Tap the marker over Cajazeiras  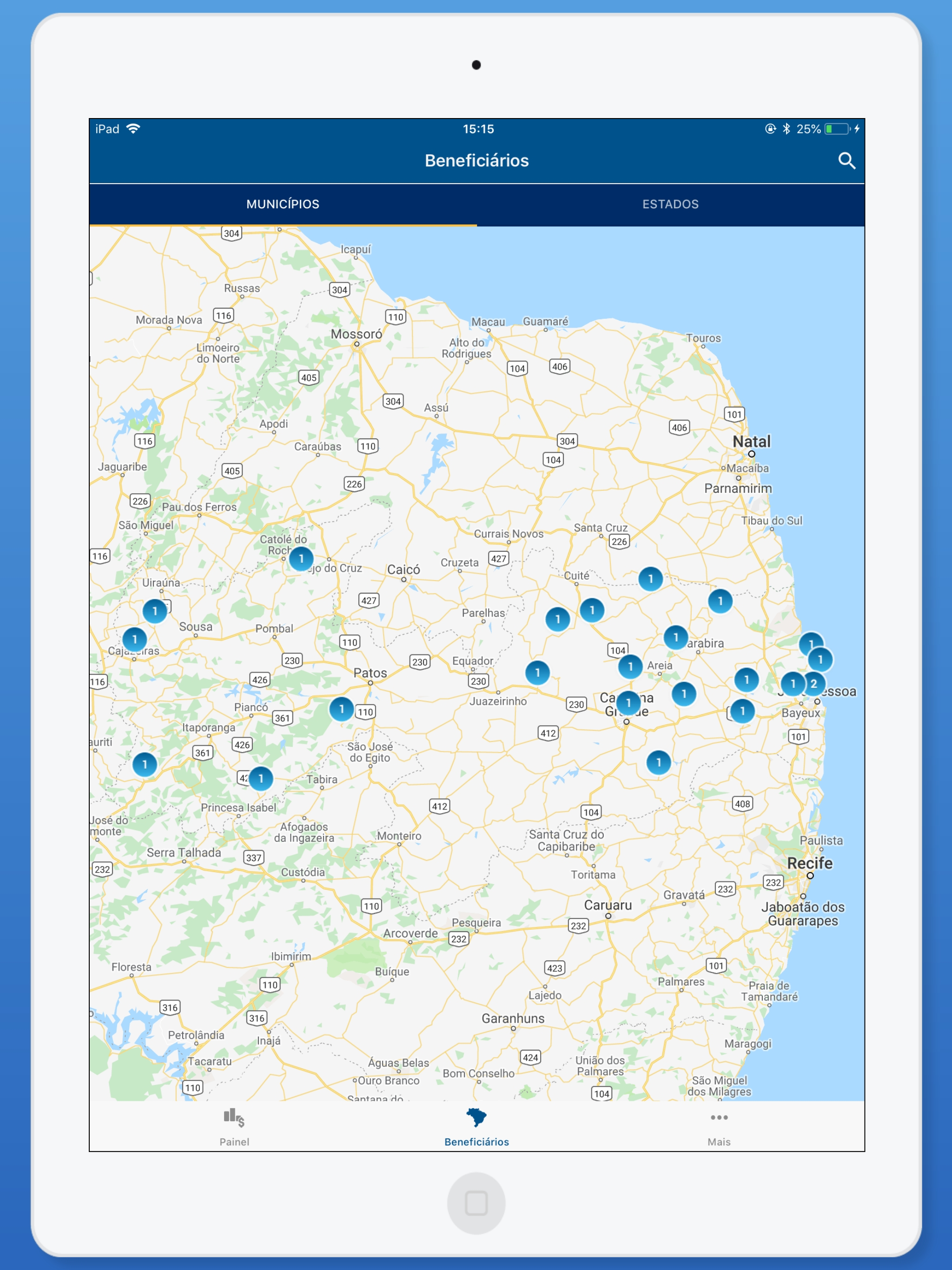pos(135,639)
